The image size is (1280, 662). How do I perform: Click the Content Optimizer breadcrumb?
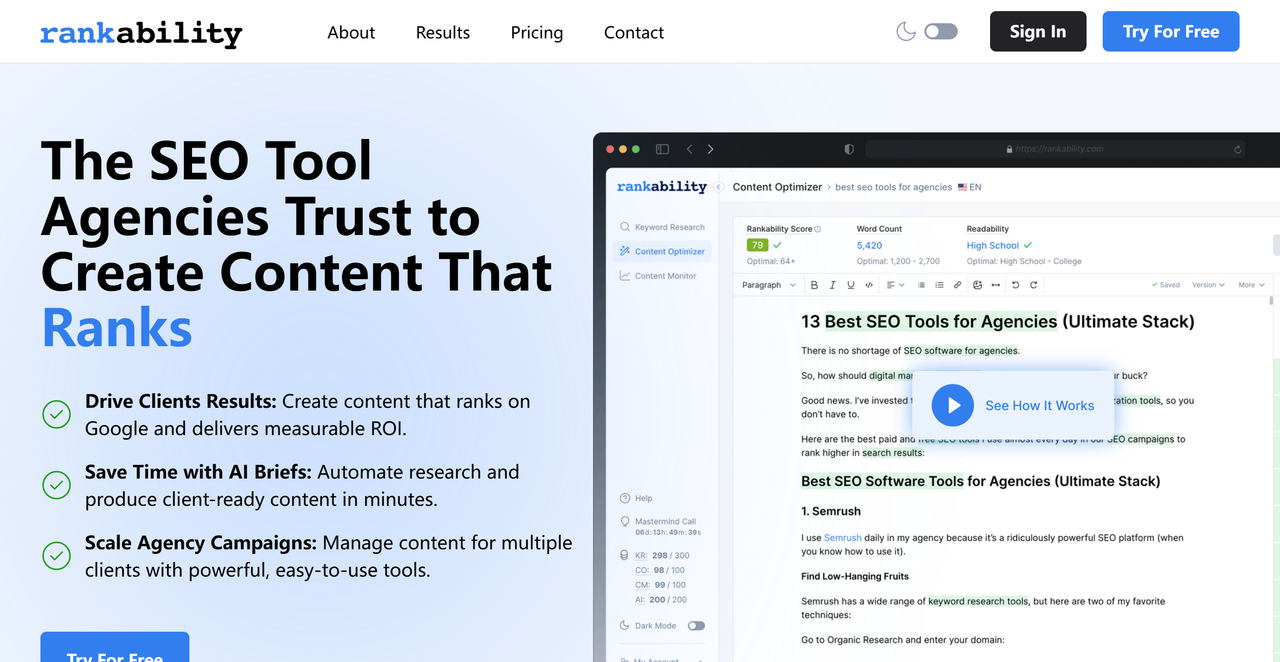777,187
